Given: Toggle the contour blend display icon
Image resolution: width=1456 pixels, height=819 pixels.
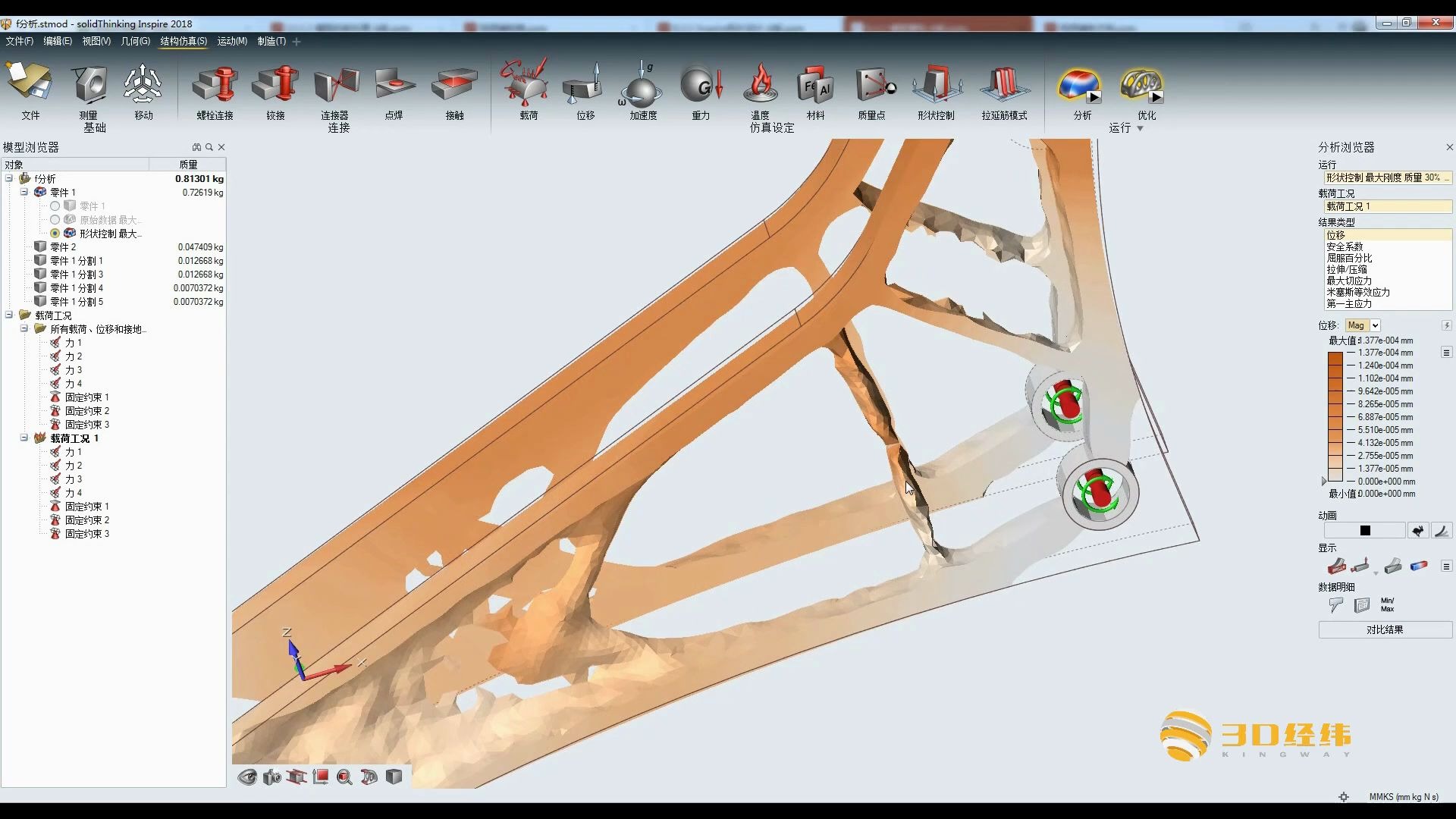Looking at the screenshot, I should [x=1419, y=566].
